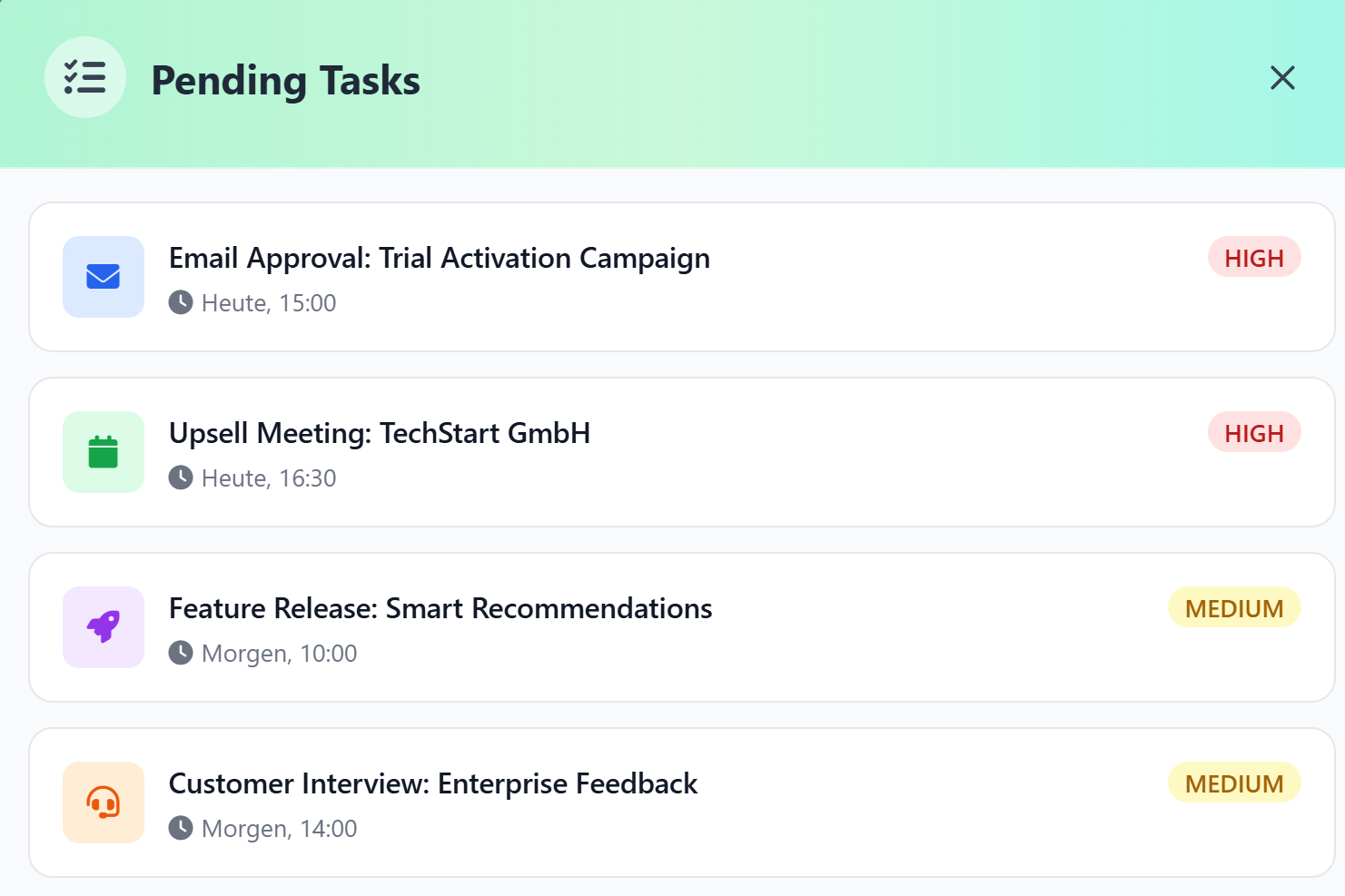Select the HIGH badge on Trial Activation Campaign
1345x896 pixels.
(1254, 257)
